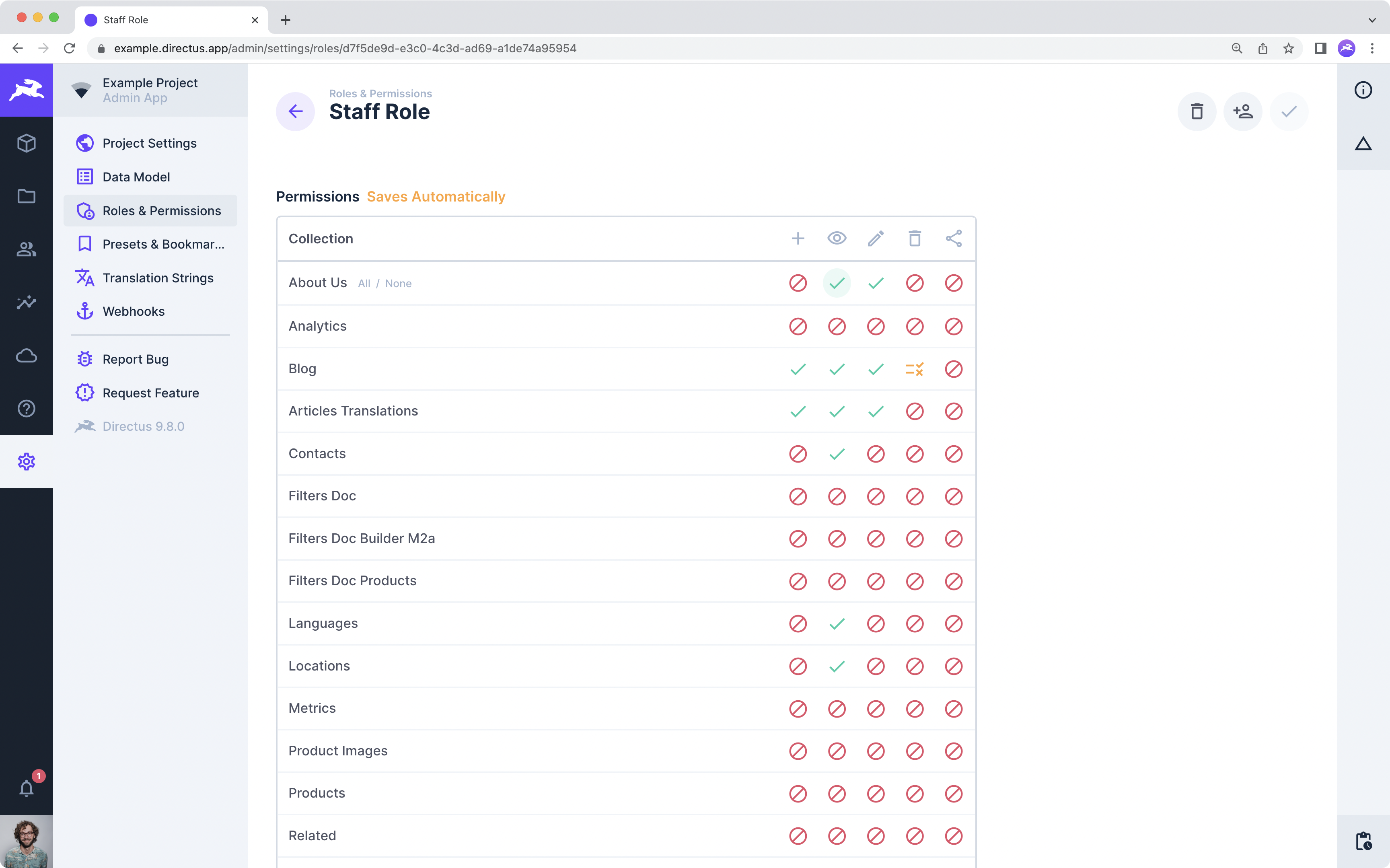Click the Roles & Permissions breadcrumb link
Image resolution: width=1390 pixels, height=868 pixels.
(380, 94)
